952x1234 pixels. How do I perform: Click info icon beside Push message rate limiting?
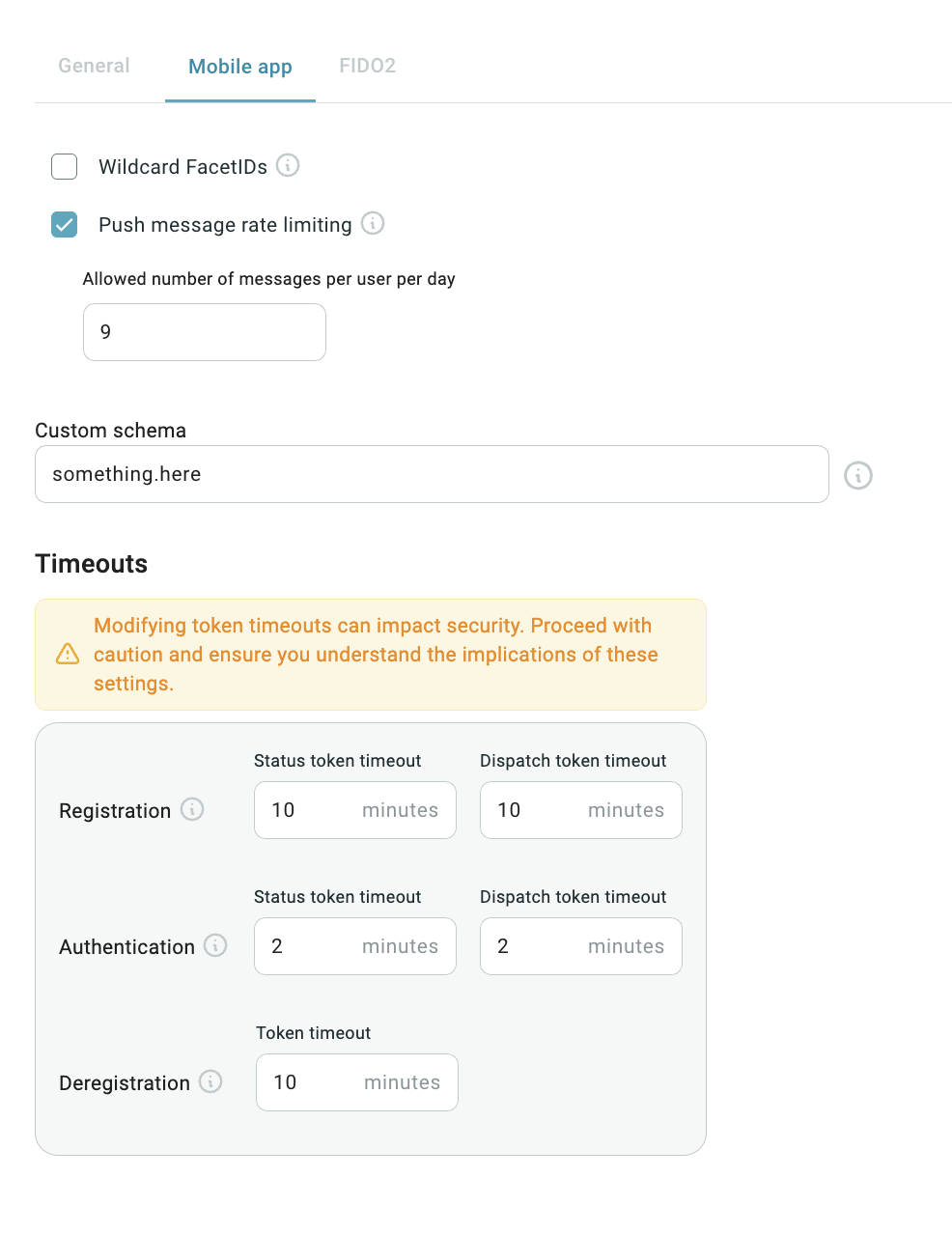pyautogui.click(x=373, y=223)
